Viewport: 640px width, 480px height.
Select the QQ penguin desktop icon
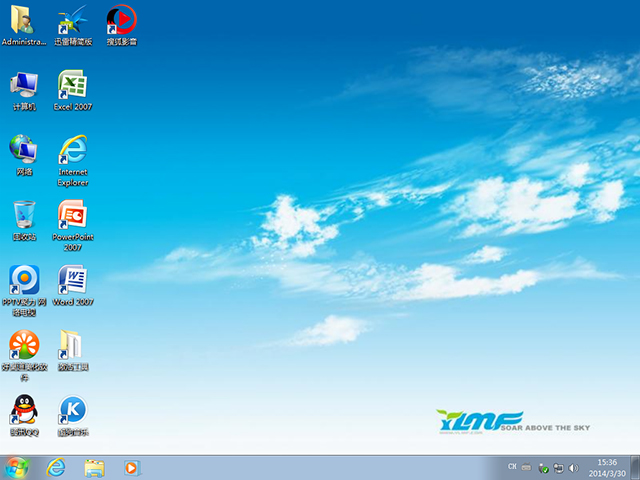[x=24, y=411]
